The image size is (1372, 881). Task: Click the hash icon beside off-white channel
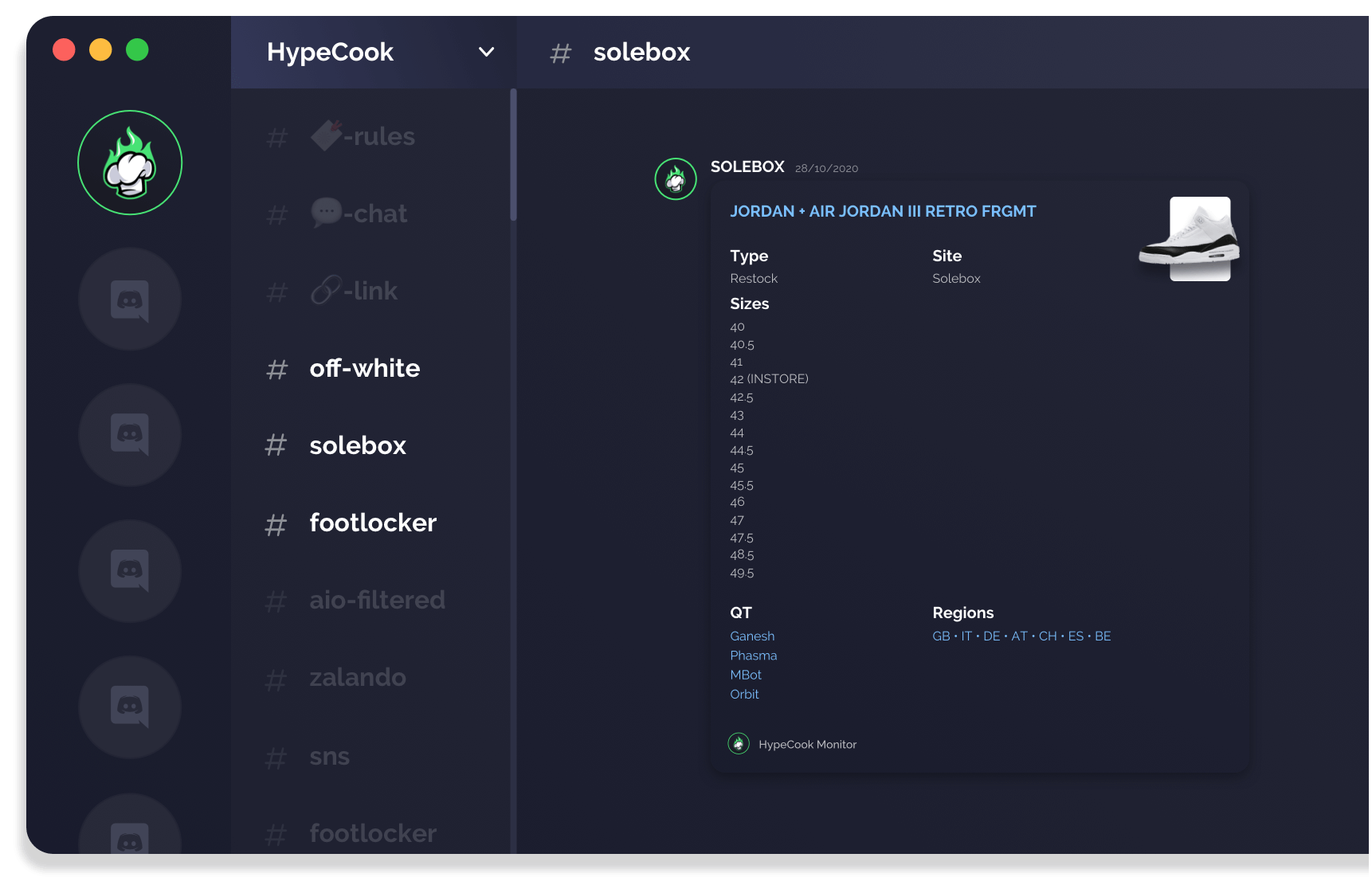(x=276, y=369)
